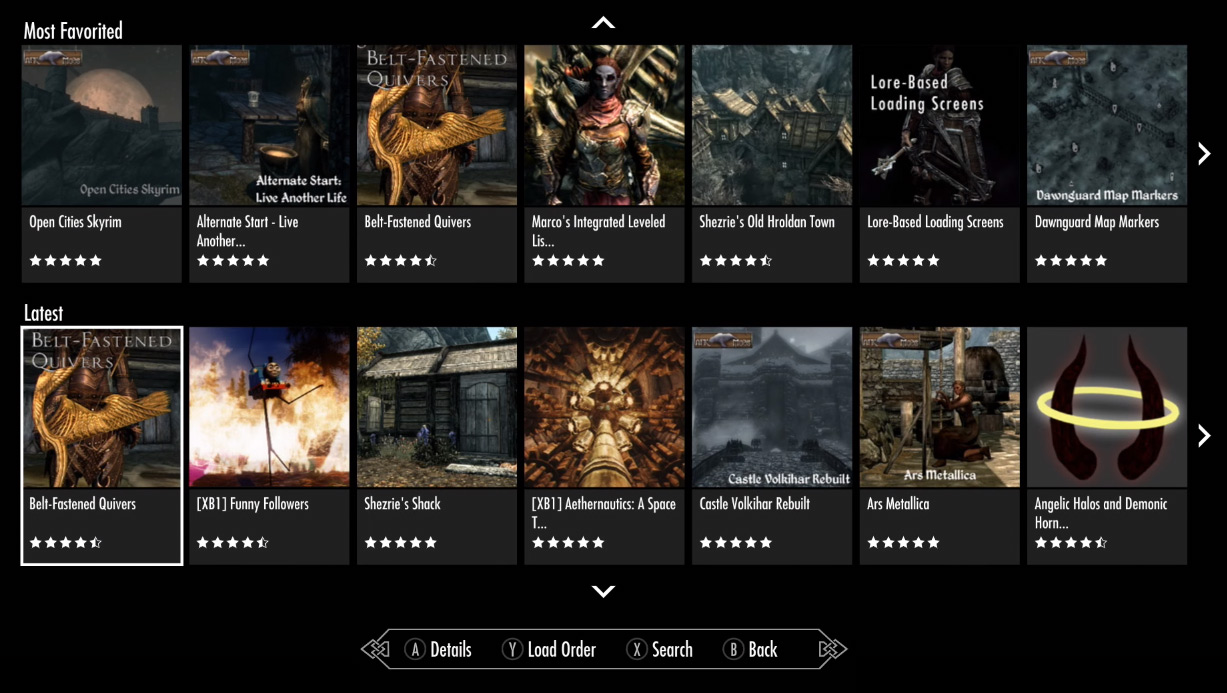Click the down chevron below Latest row

click(x=603, y=591)
